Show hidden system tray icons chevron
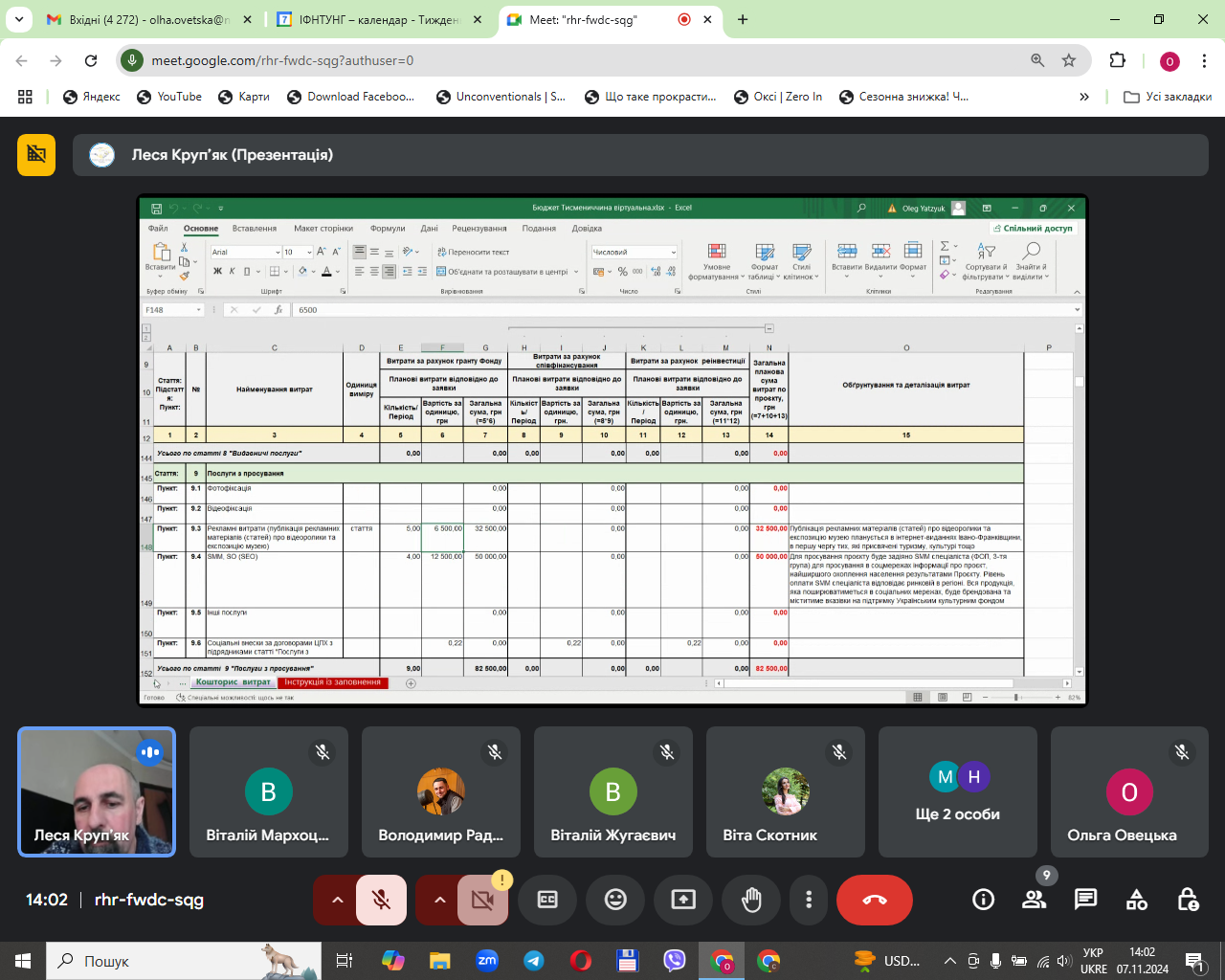This screenshot has width=1225, height=980. 950,961
